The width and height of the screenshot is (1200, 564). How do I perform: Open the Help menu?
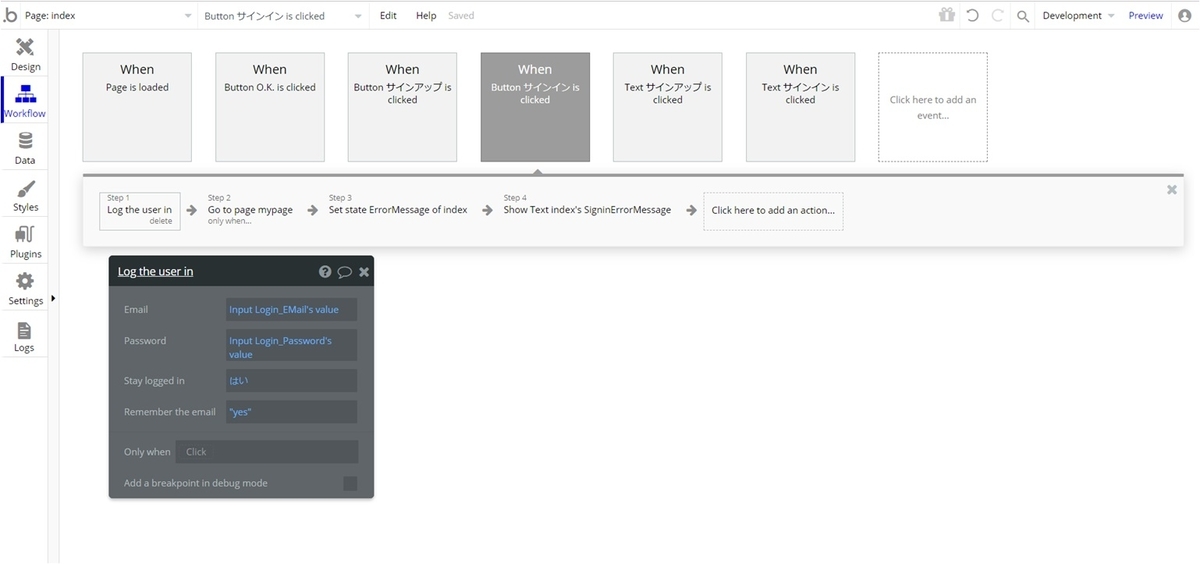coord(426,16)
